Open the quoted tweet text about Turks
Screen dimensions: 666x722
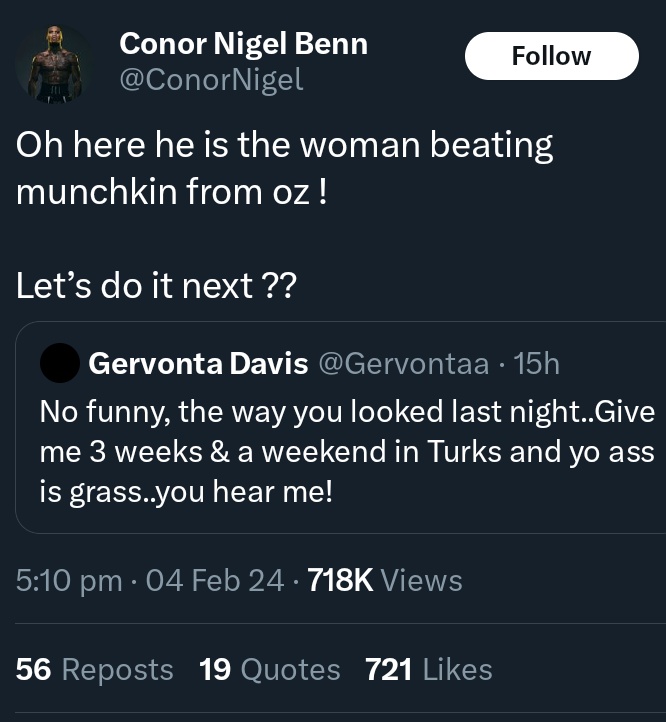coord(347,451)
